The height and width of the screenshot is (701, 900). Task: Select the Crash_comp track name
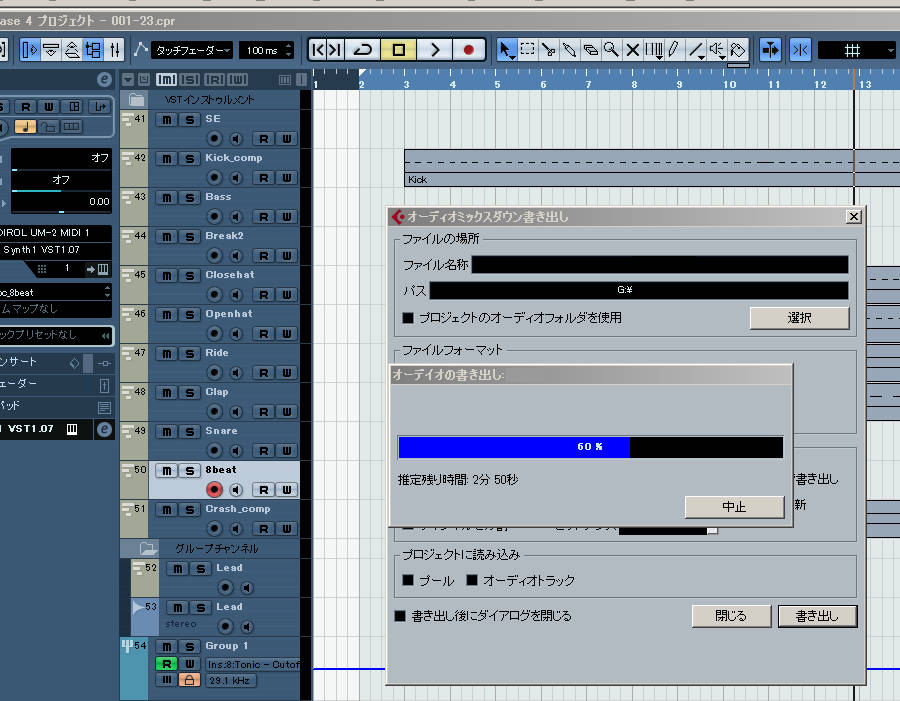coord(238,509)
